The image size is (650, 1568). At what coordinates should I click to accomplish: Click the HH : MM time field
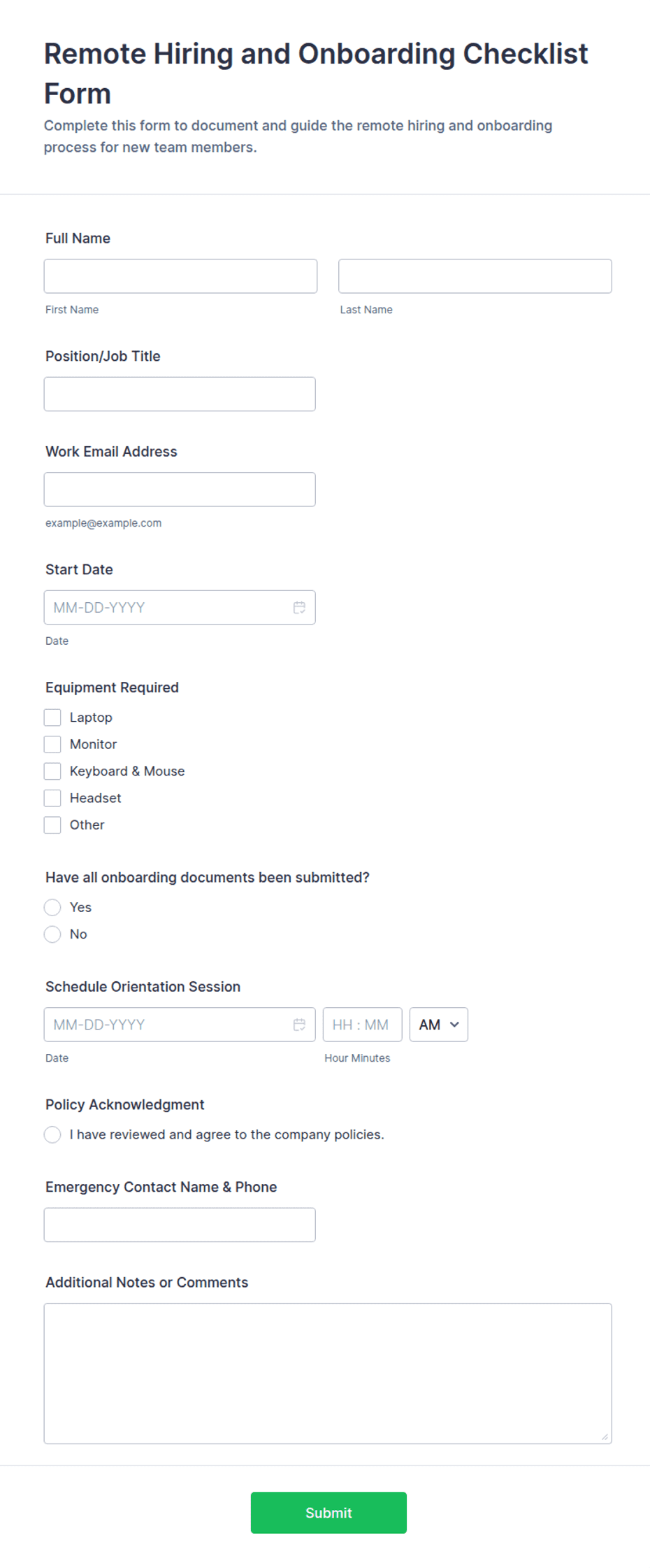362,1025
